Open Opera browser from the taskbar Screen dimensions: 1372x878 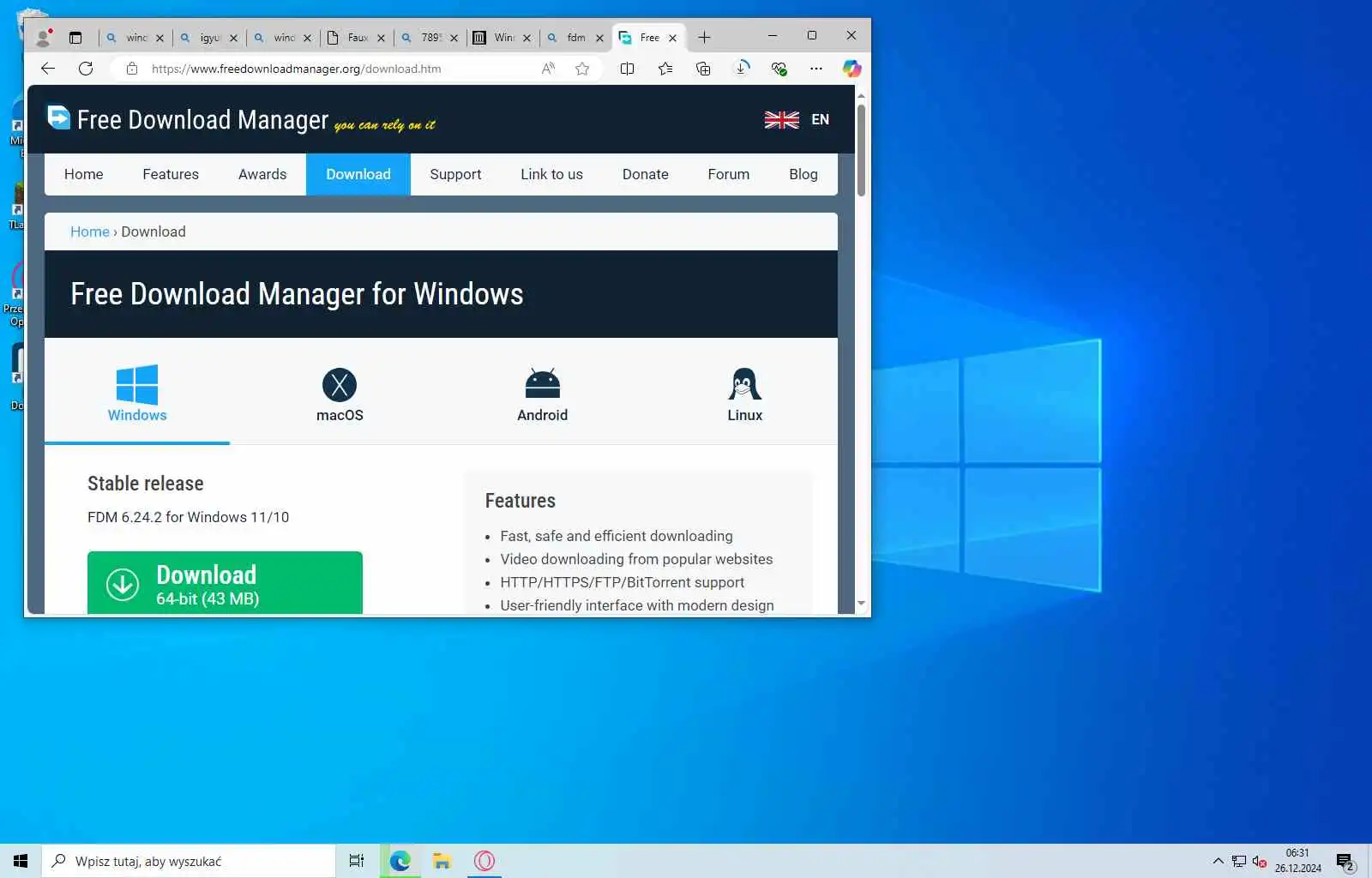[x=484, y=861]
